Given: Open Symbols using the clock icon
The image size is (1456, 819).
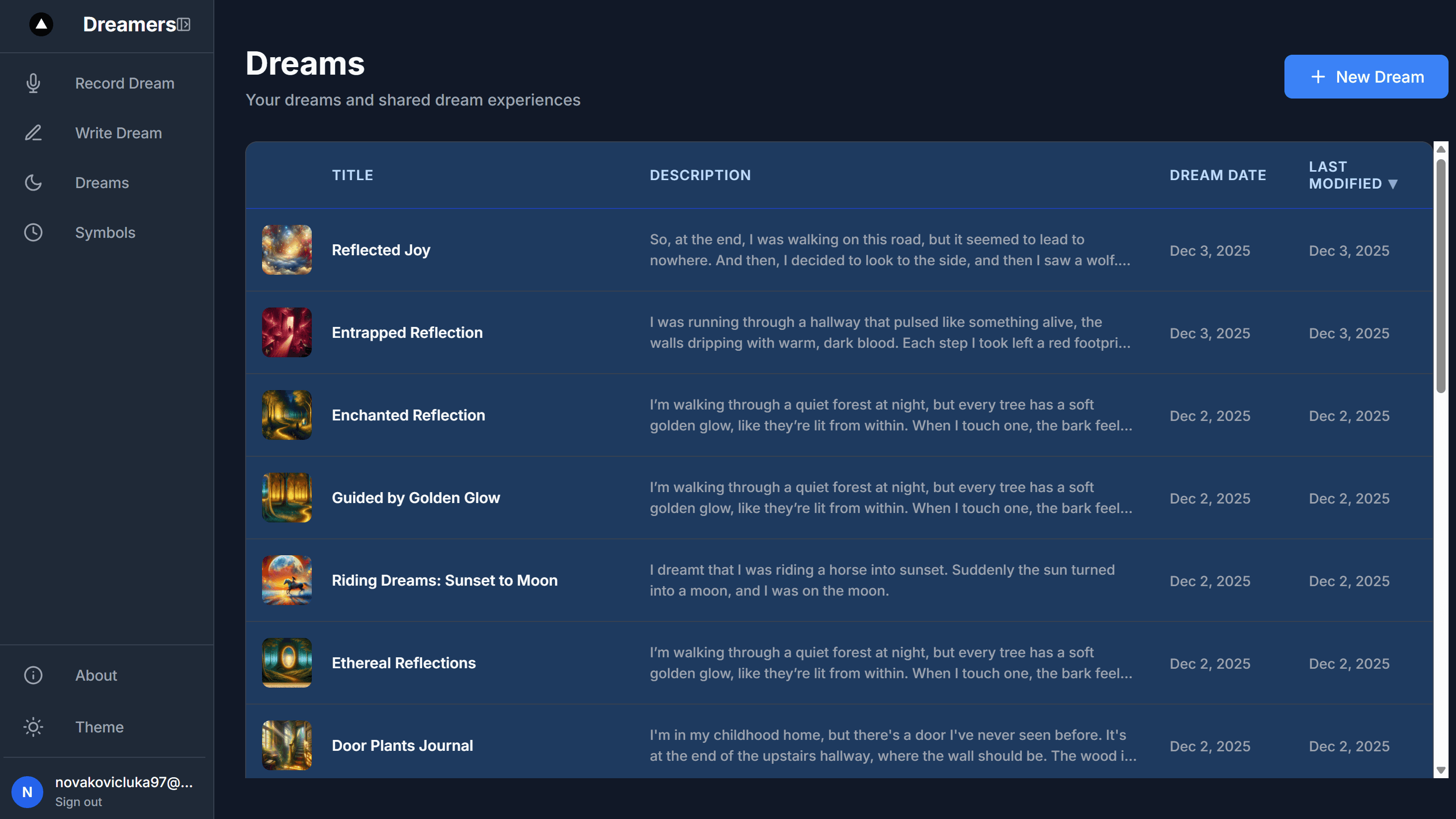Looking at the screenshot, I should [x=33, y=232].
